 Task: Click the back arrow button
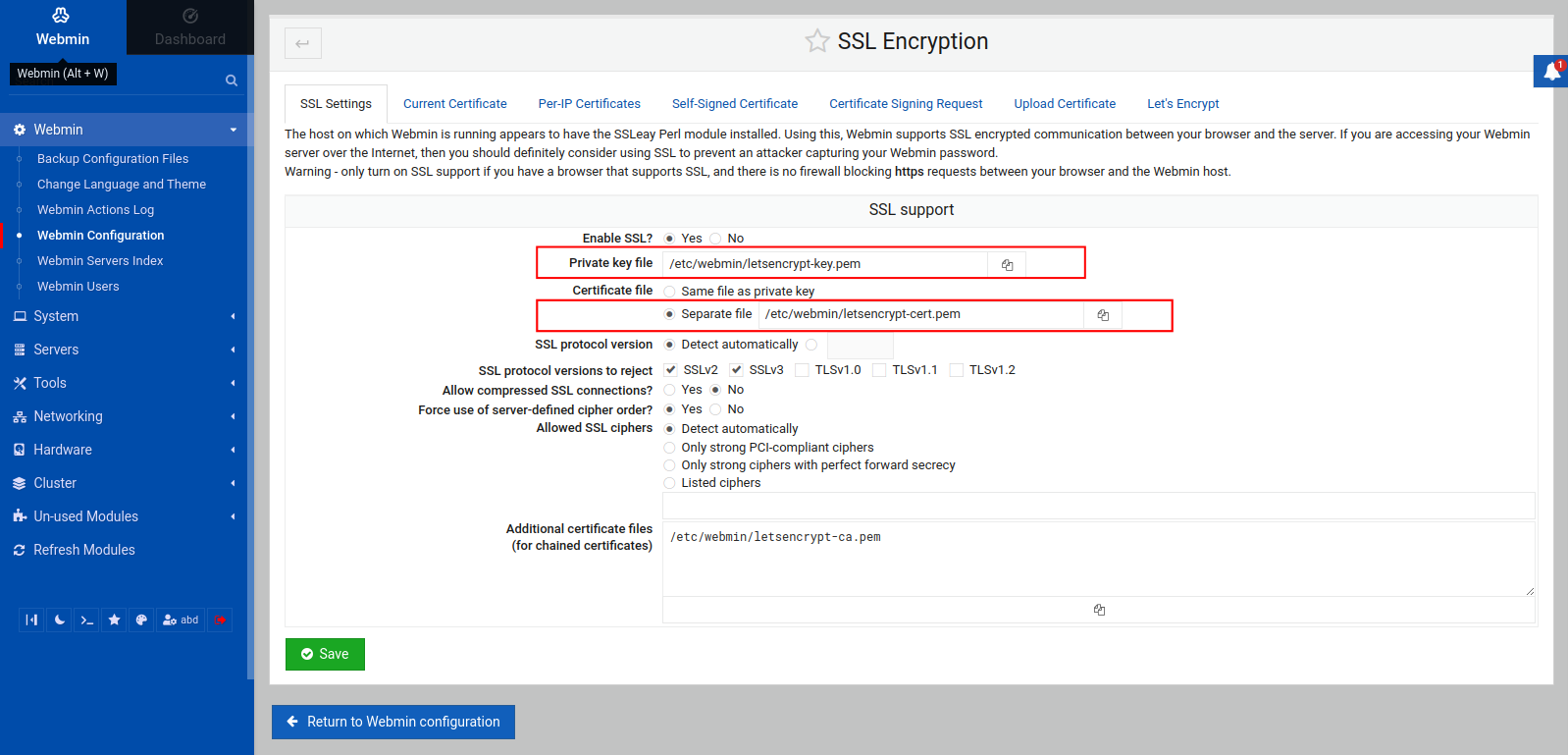[302, 43]
